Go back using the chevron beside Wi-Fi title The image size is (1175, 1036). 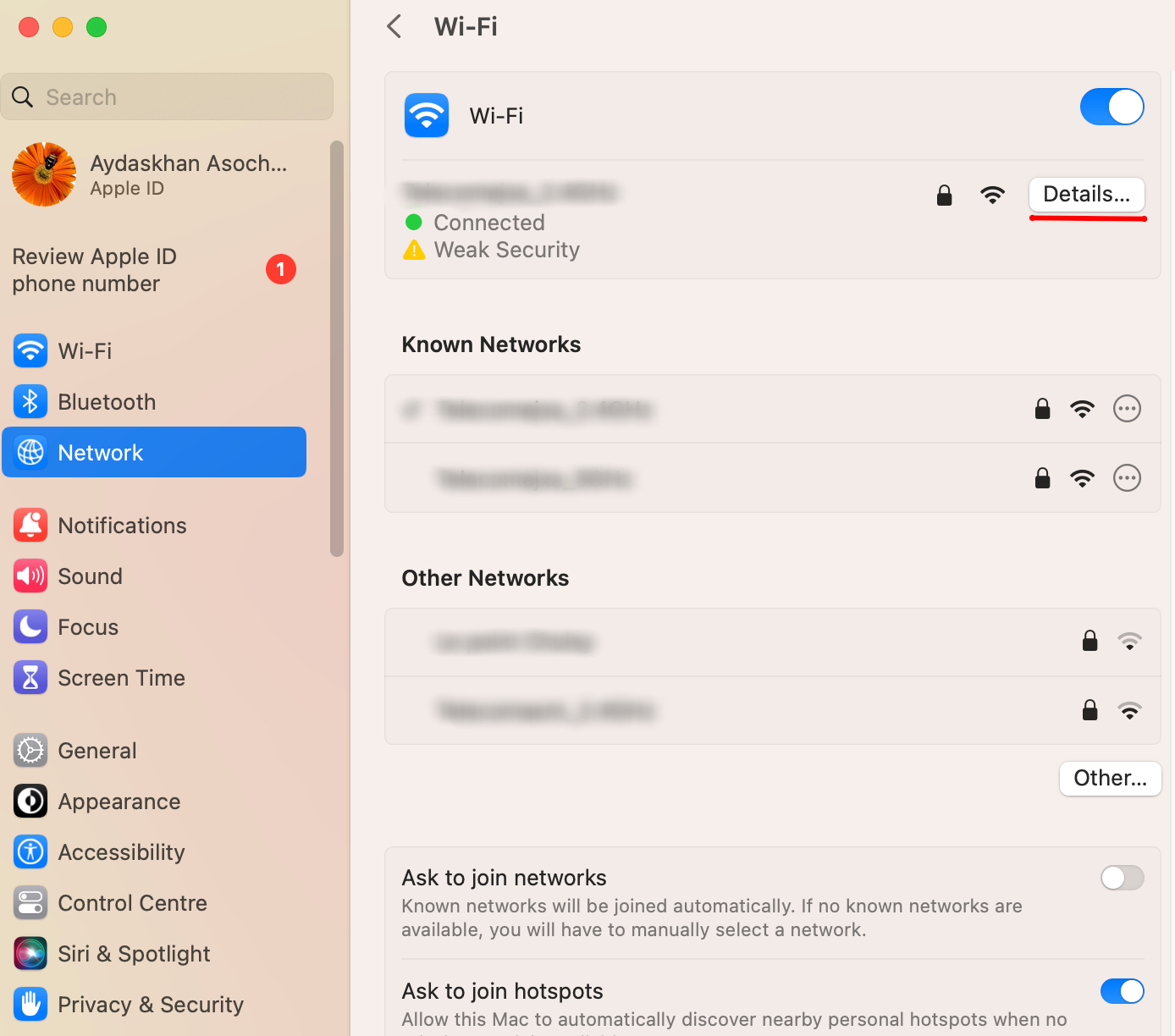coord(394,27)
